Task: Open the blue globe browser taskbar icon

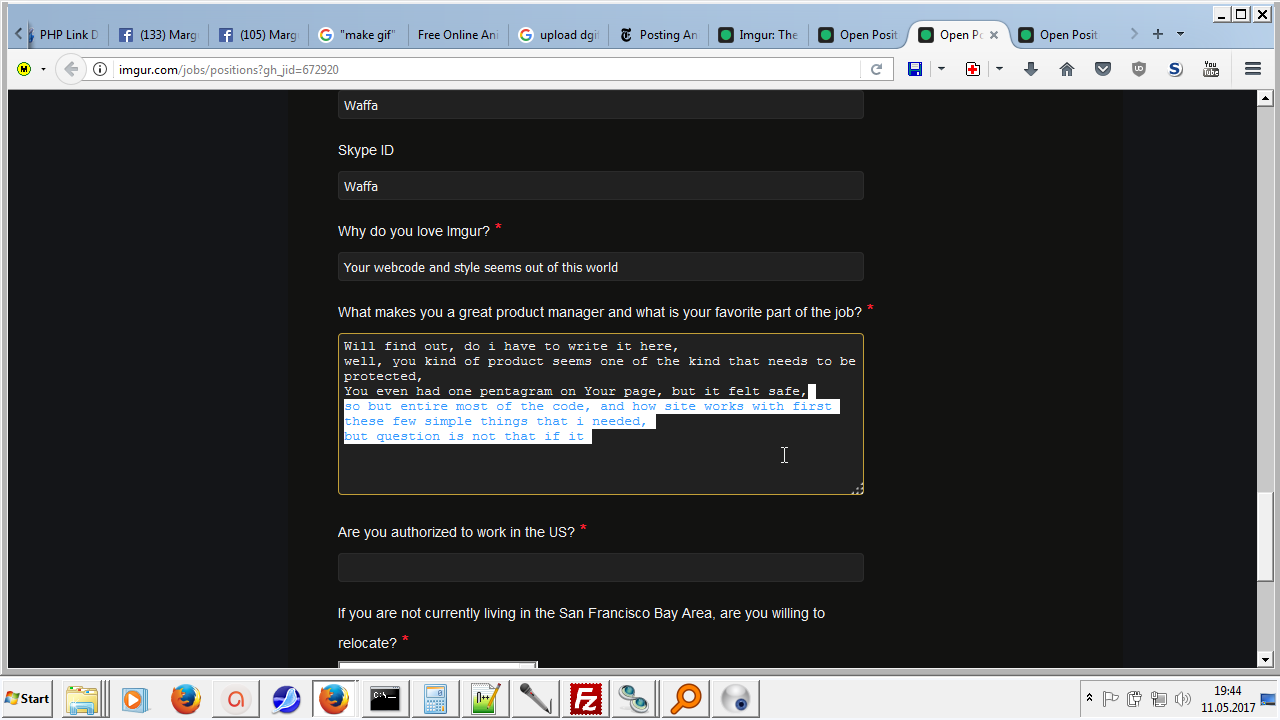Action: coord(286,698)
